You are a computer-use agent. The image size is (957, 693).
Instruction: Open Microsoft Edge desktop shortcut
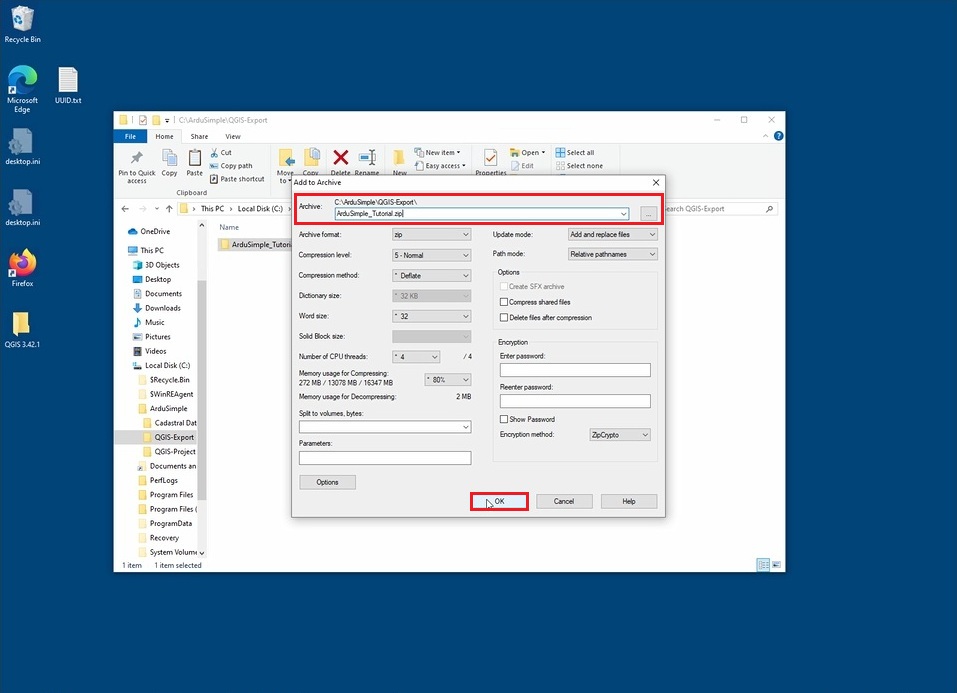pyautogui.click(x=22, y=80)
